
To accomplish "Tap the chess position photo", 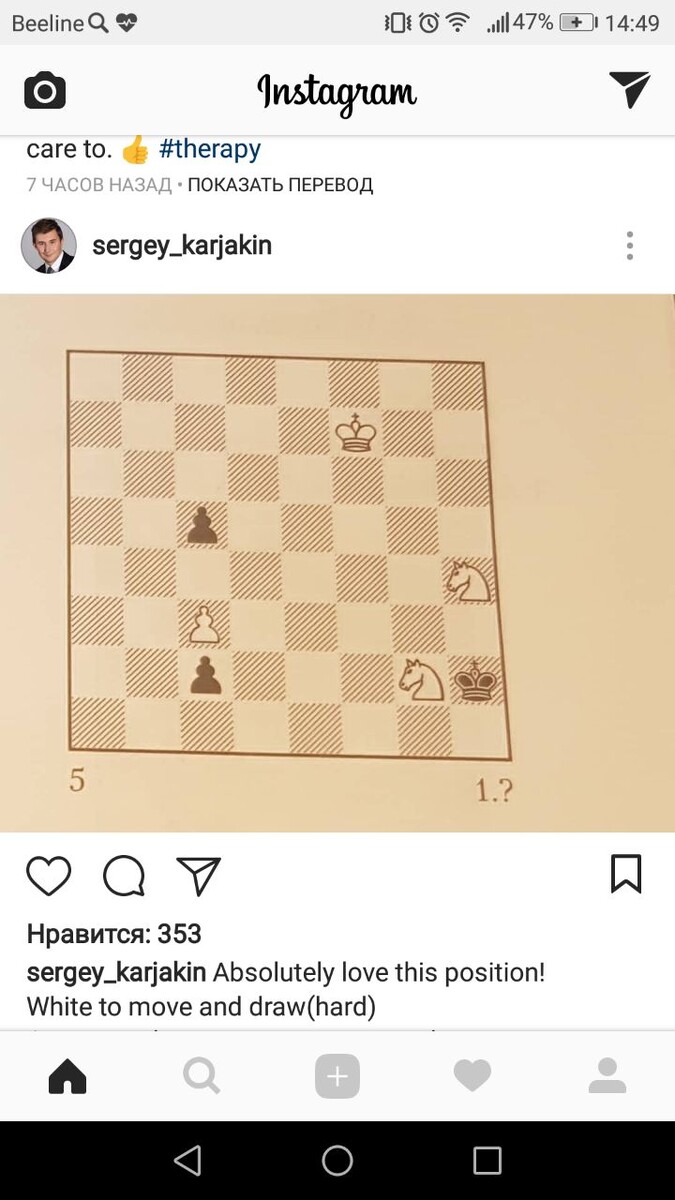I will (337, 563).
